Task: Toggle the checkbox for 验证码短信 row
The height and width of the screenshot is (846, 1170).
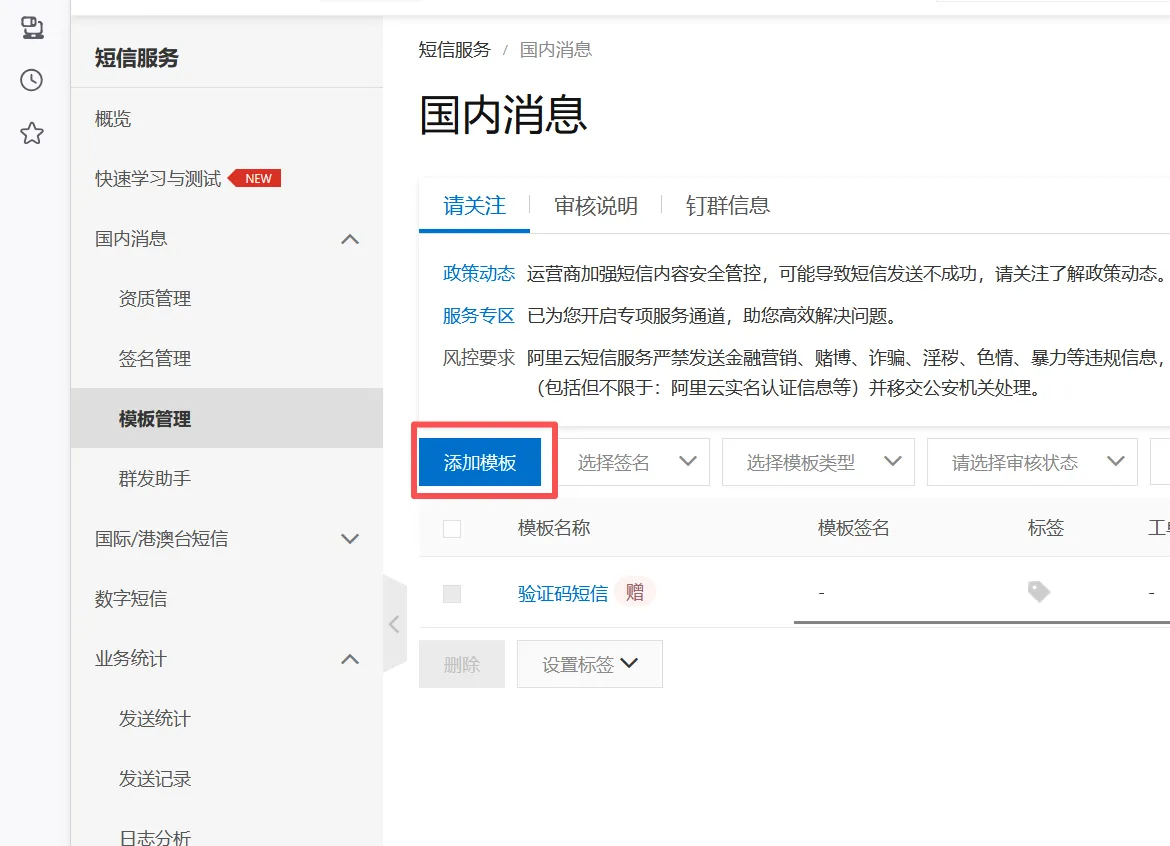Action: click(451, 594)
